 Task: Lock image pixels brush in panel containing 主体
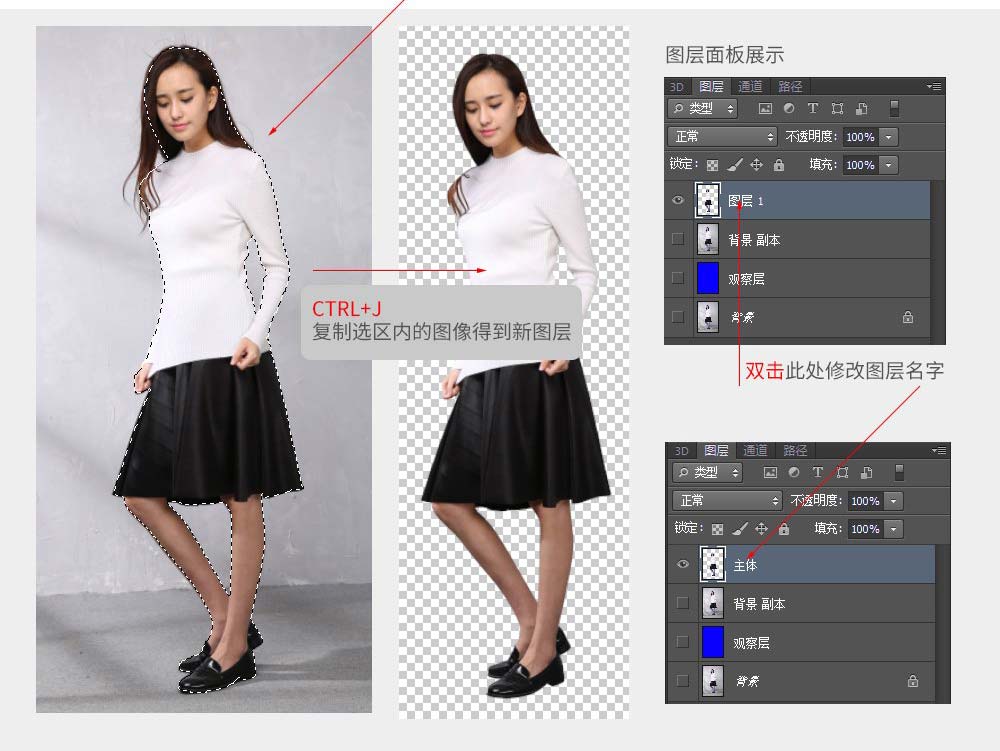click(740, 529)
